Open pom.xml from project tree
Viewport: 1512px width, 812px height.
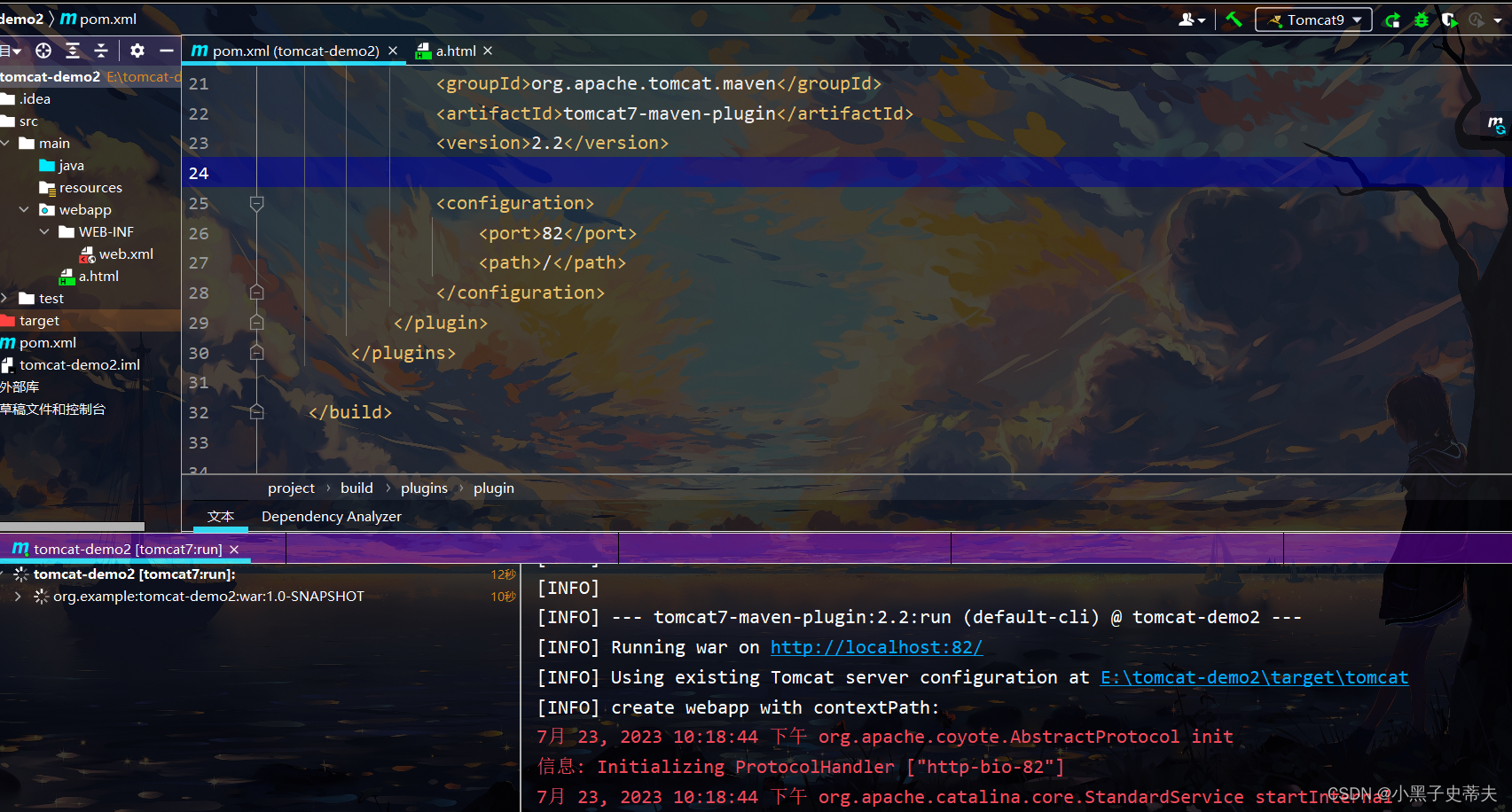pos(38,342)
